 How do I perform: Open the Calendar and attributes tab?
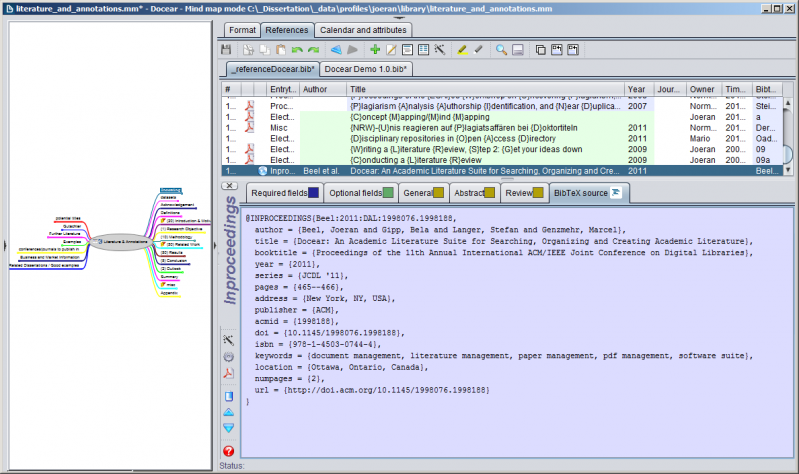(x=363, y=30)
